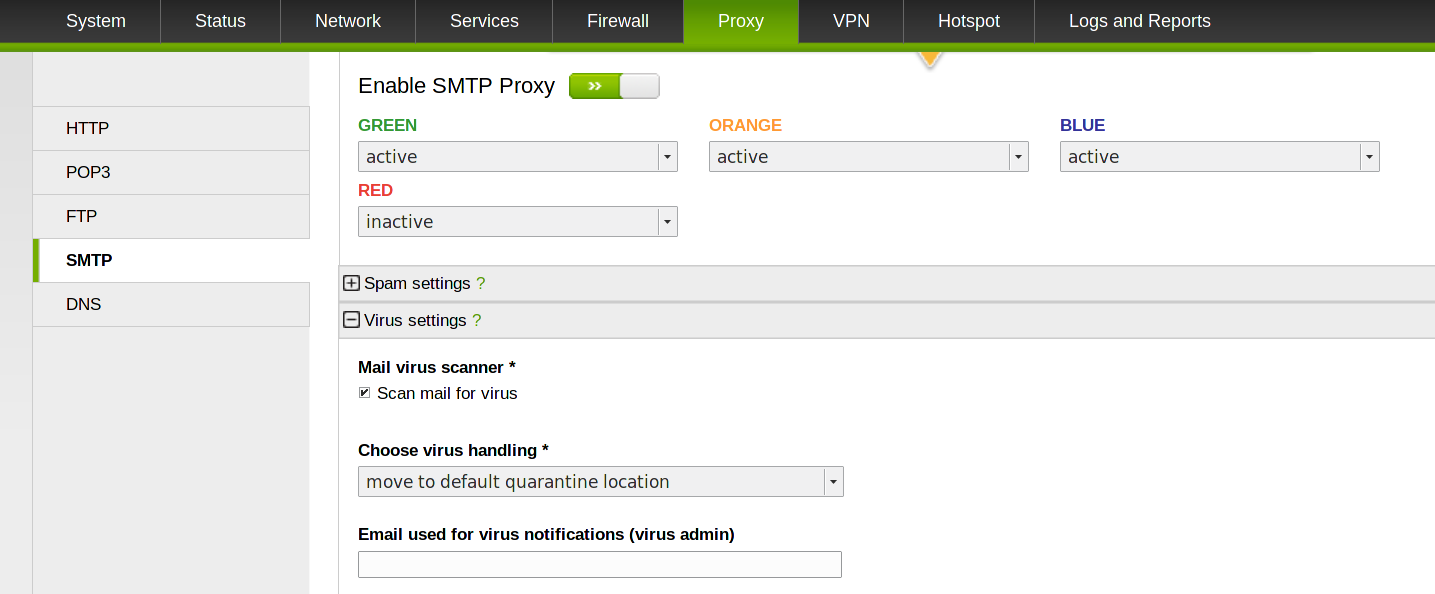1435x594 pixels.
Task: Click the help question mark next to Spam settings
Action: tap(480, 283)
